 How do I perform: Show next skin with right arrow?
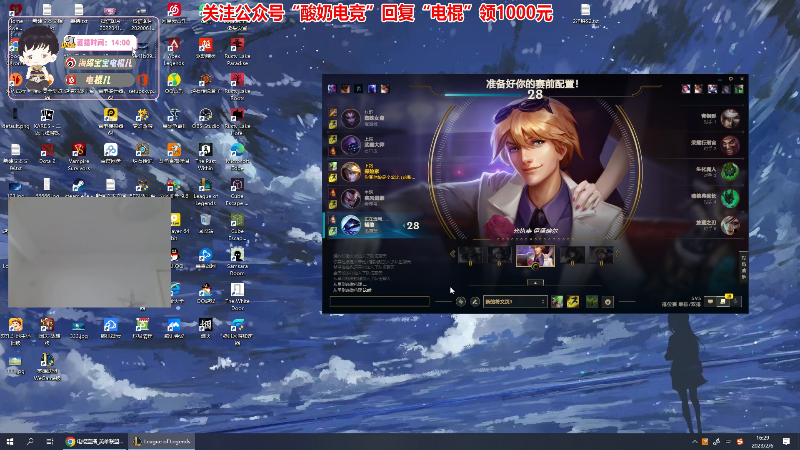pos(618,254)
